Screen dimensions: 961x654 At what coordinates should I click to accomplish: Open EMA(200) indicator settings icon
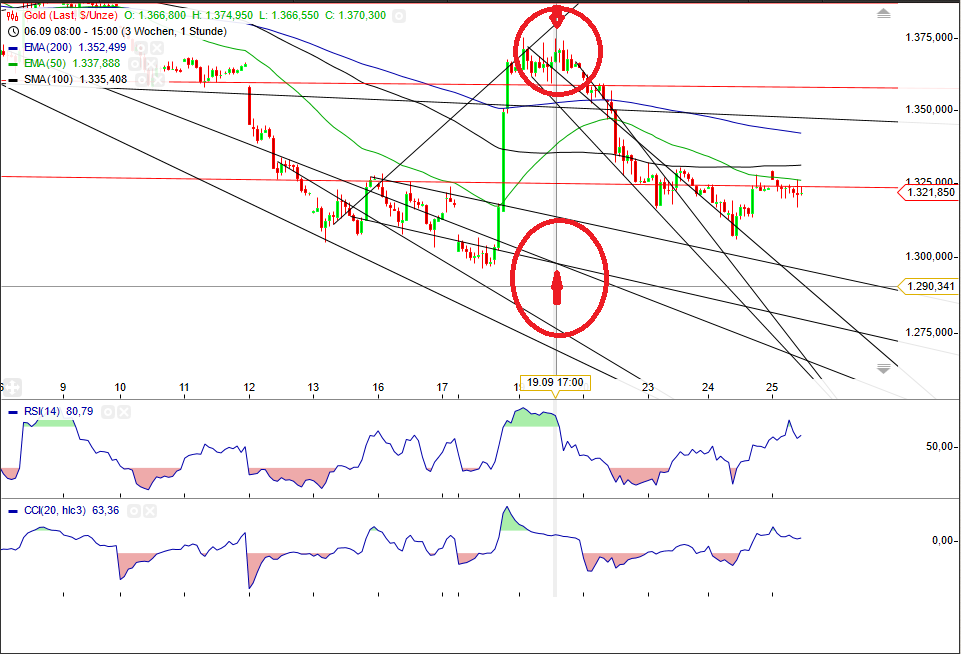142,48
